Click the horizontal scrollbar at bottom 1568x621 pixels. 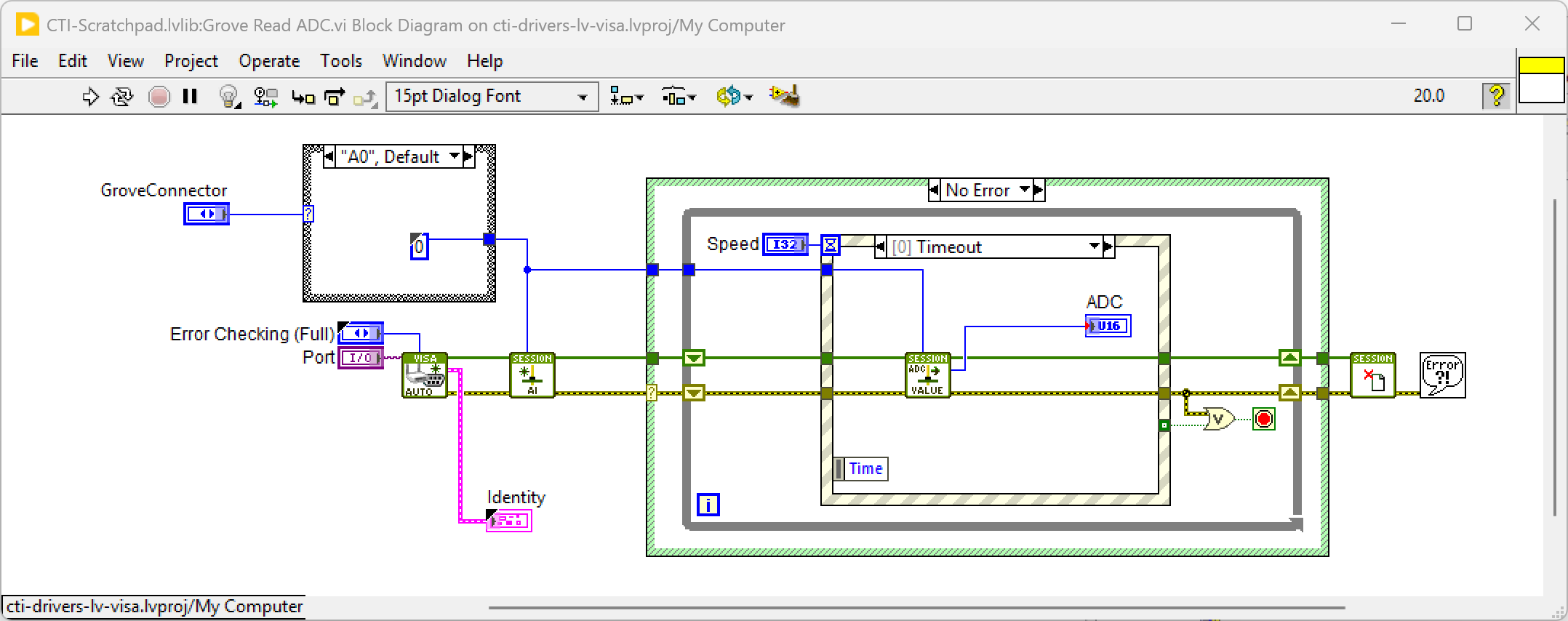point(916,608)
